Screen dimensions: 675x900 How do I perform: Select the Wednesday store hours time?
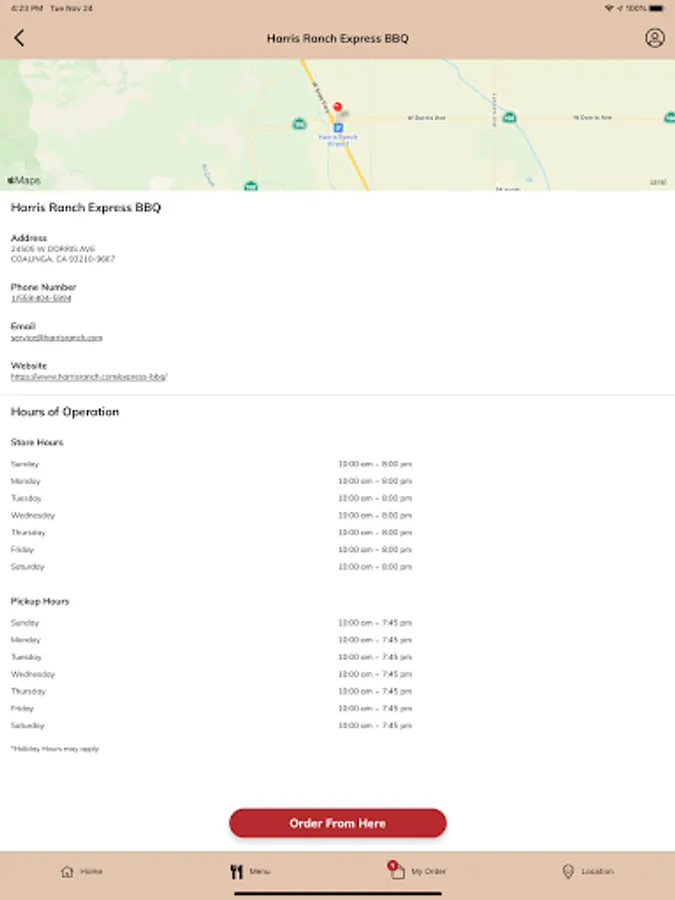tap(375, 515)
